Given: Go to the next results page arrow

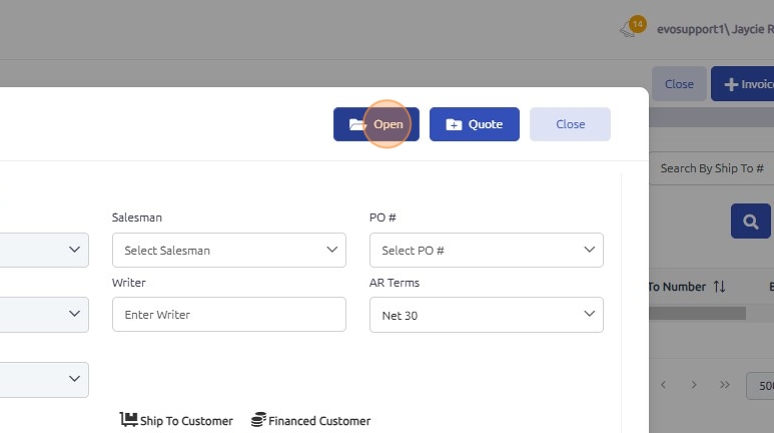Looking at the screenshot, I should point(693,385).
